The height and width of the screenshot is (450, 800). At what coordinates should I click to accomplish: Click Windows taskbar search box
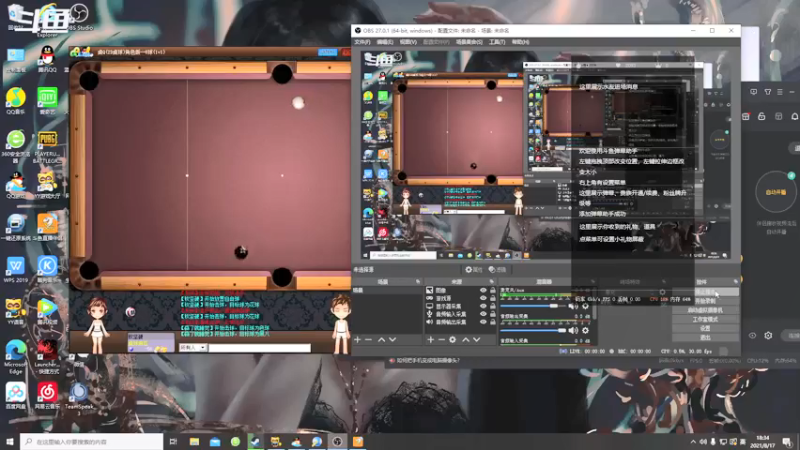pyautogui.click(x=92, y=441)
